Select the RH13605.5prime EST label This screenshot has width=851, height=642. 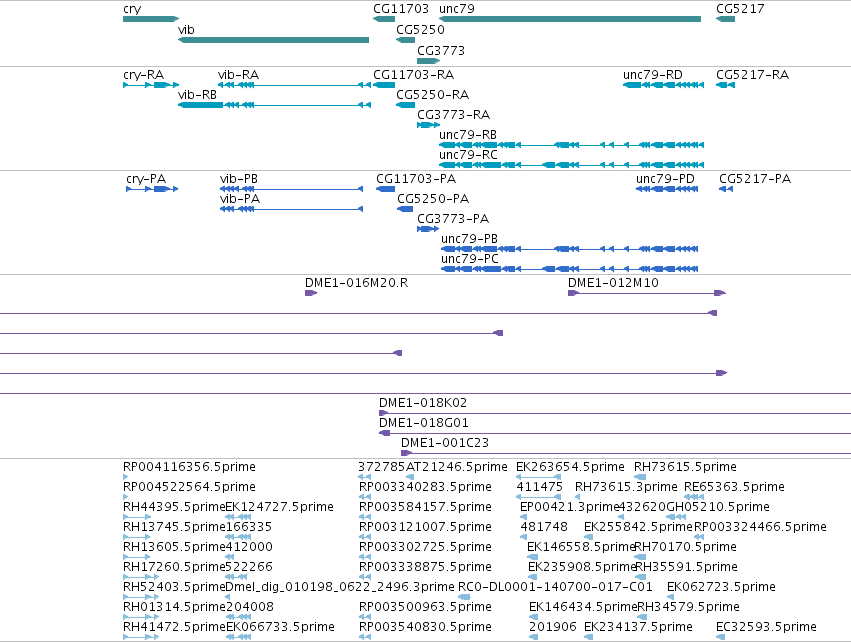(x=174, y=547)
